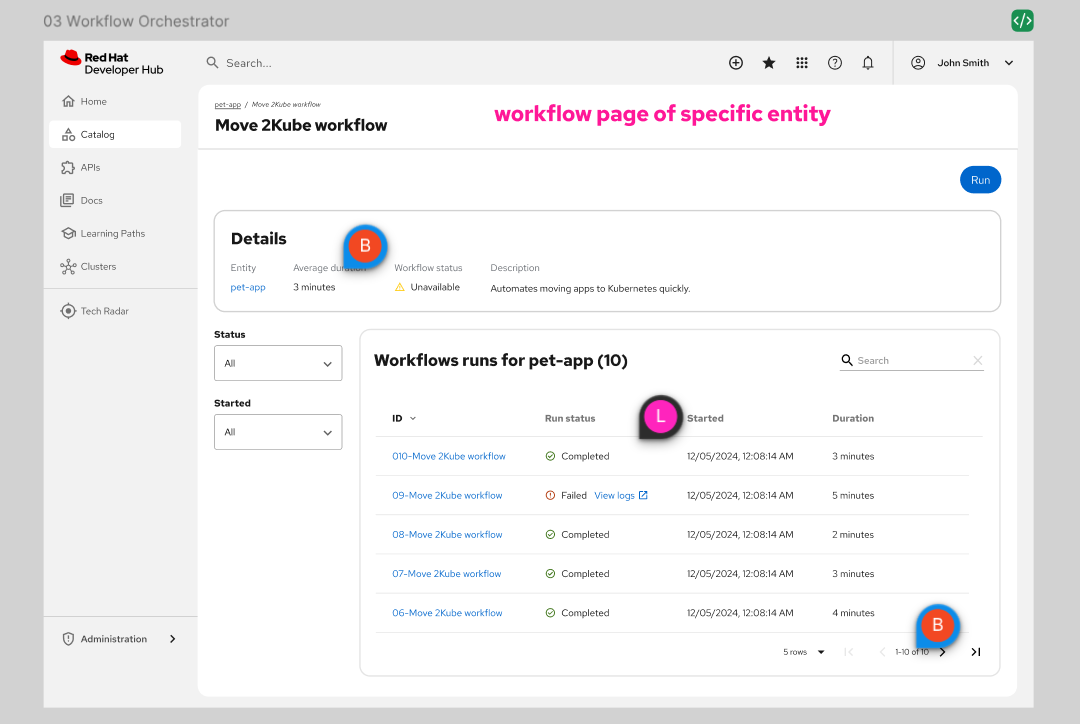Click the warning icon beside Unavailable status
This screenshot has height=724, width=1080.
[399, 287]
